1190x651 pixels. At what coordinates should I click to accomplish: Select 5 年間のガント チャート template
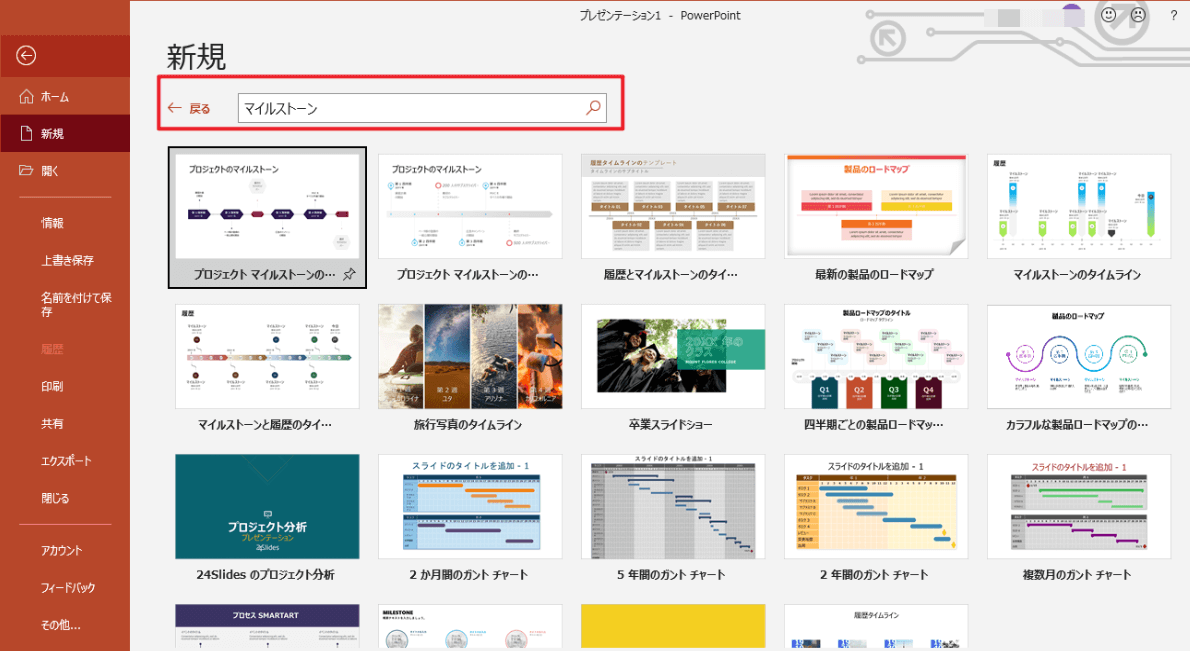point(673,507)
